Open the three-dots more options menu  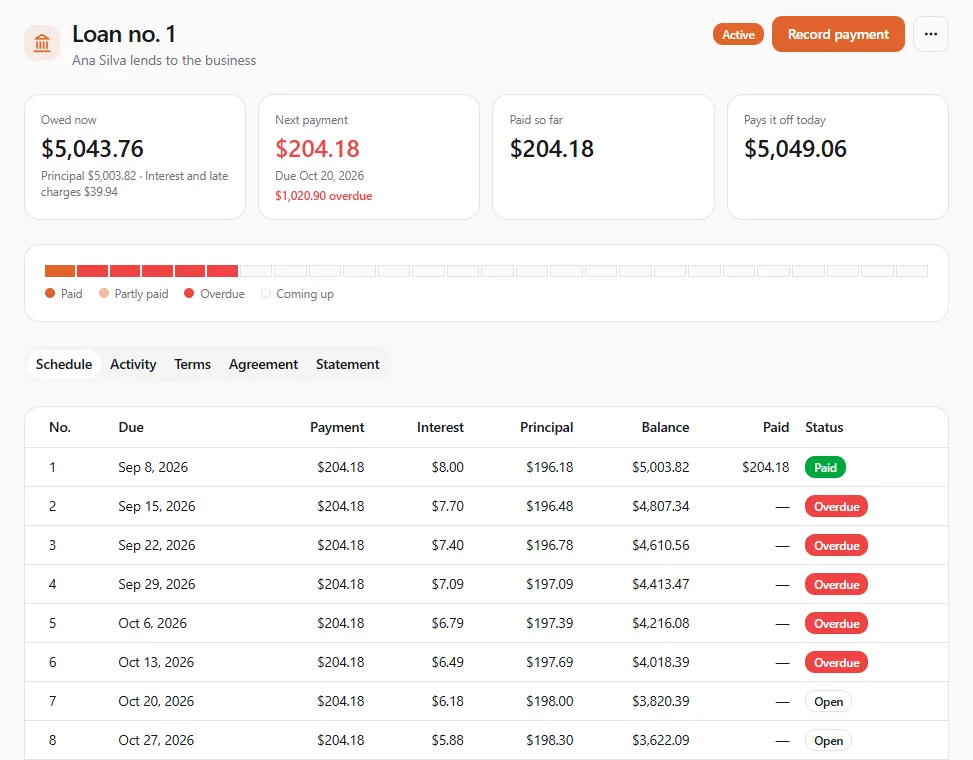930,34
